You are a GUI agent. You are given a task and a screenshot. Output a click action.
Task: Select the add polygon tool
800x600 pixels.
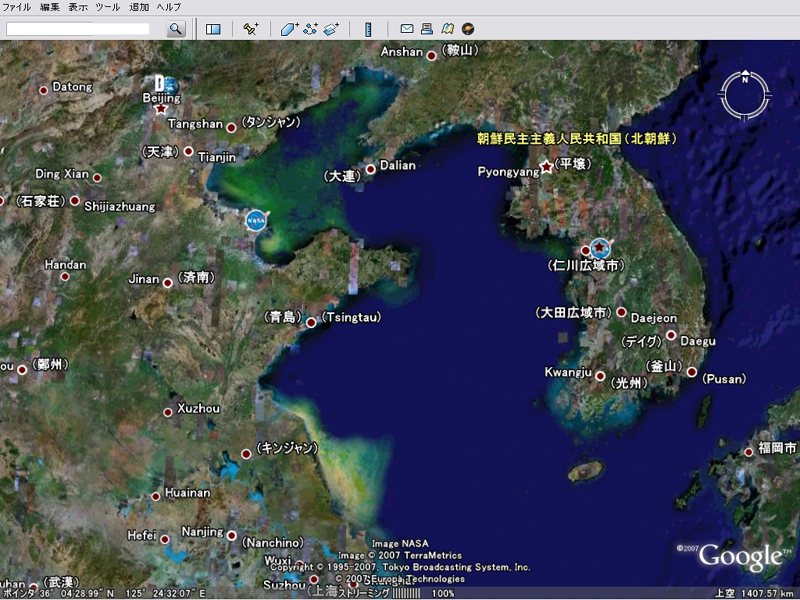[x=290, y=29]
